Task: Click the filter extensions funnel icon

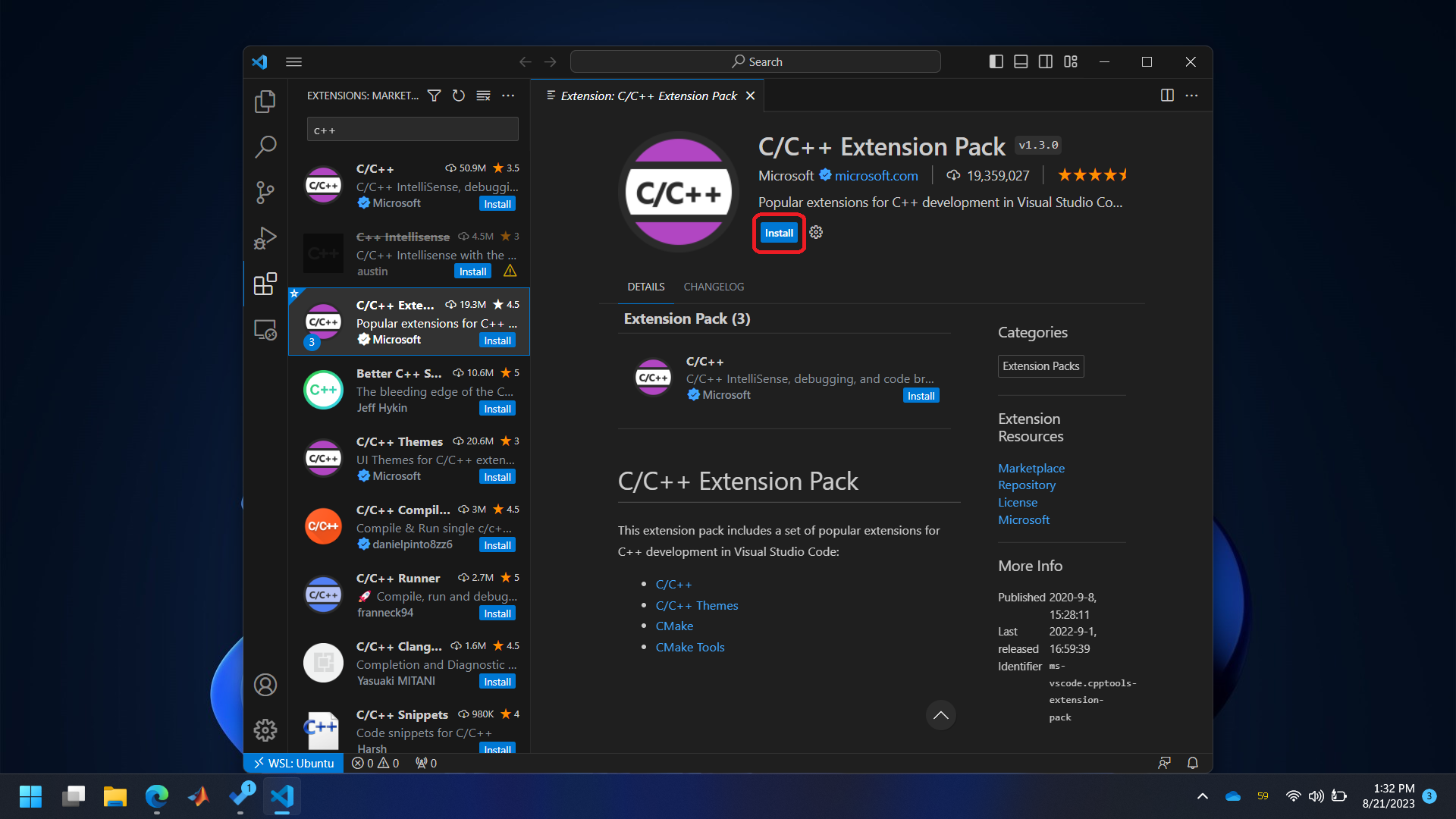Action: click(x=434, y=96)
